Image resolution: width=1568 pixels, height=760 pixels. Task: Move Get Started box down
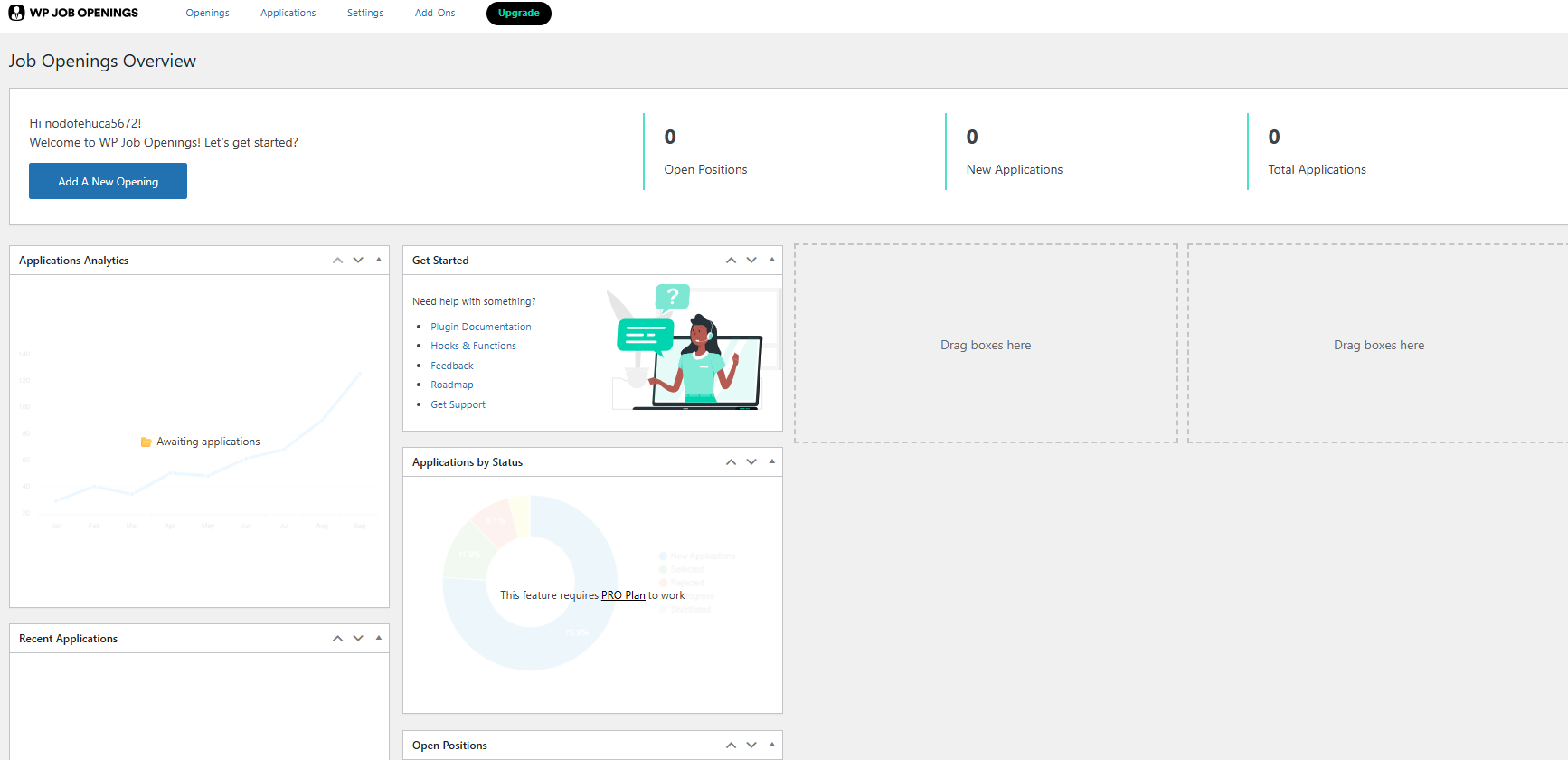pos(751,261)
